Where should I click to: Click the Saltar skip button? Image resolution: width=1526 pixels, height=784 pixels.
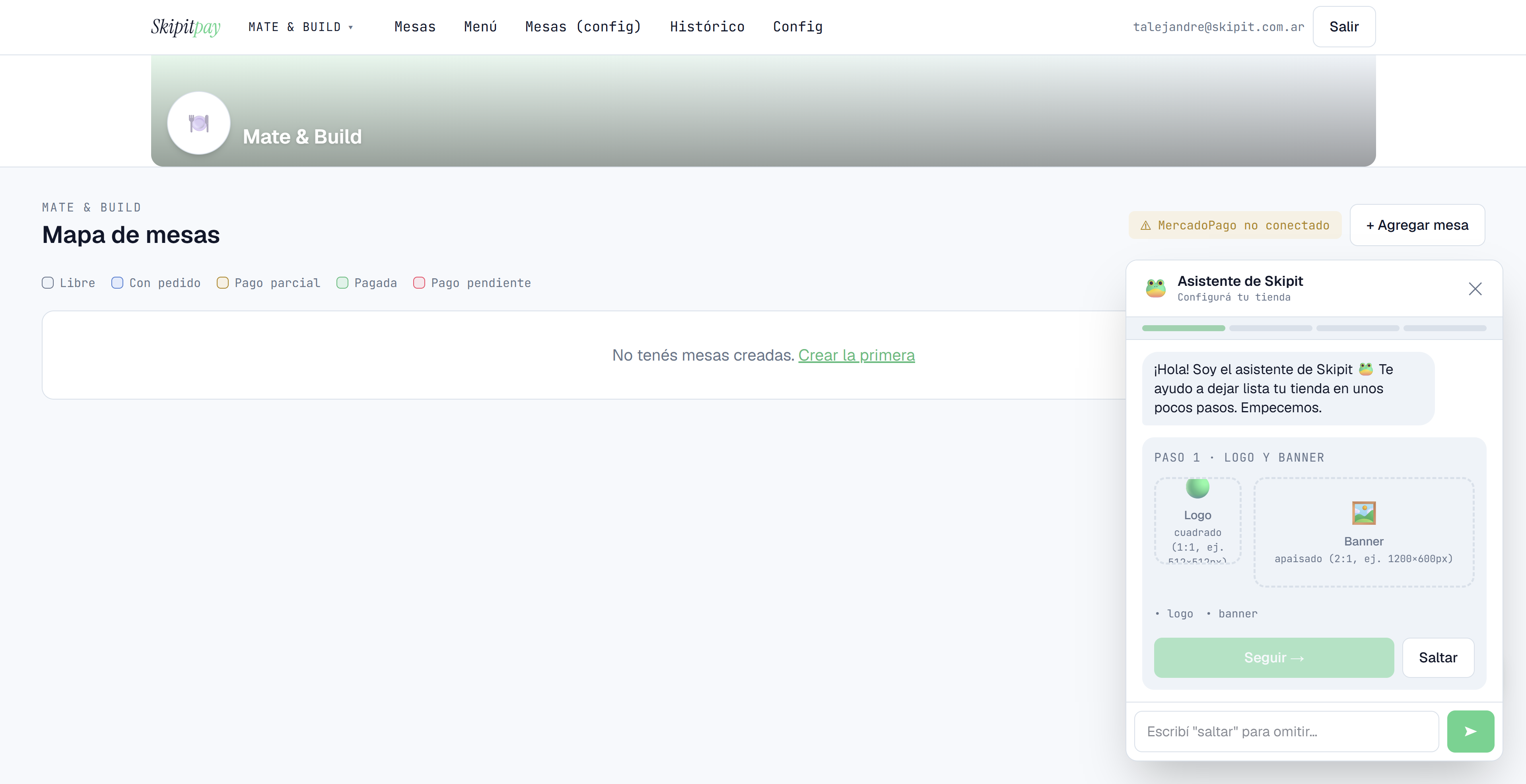[1438, 658]
